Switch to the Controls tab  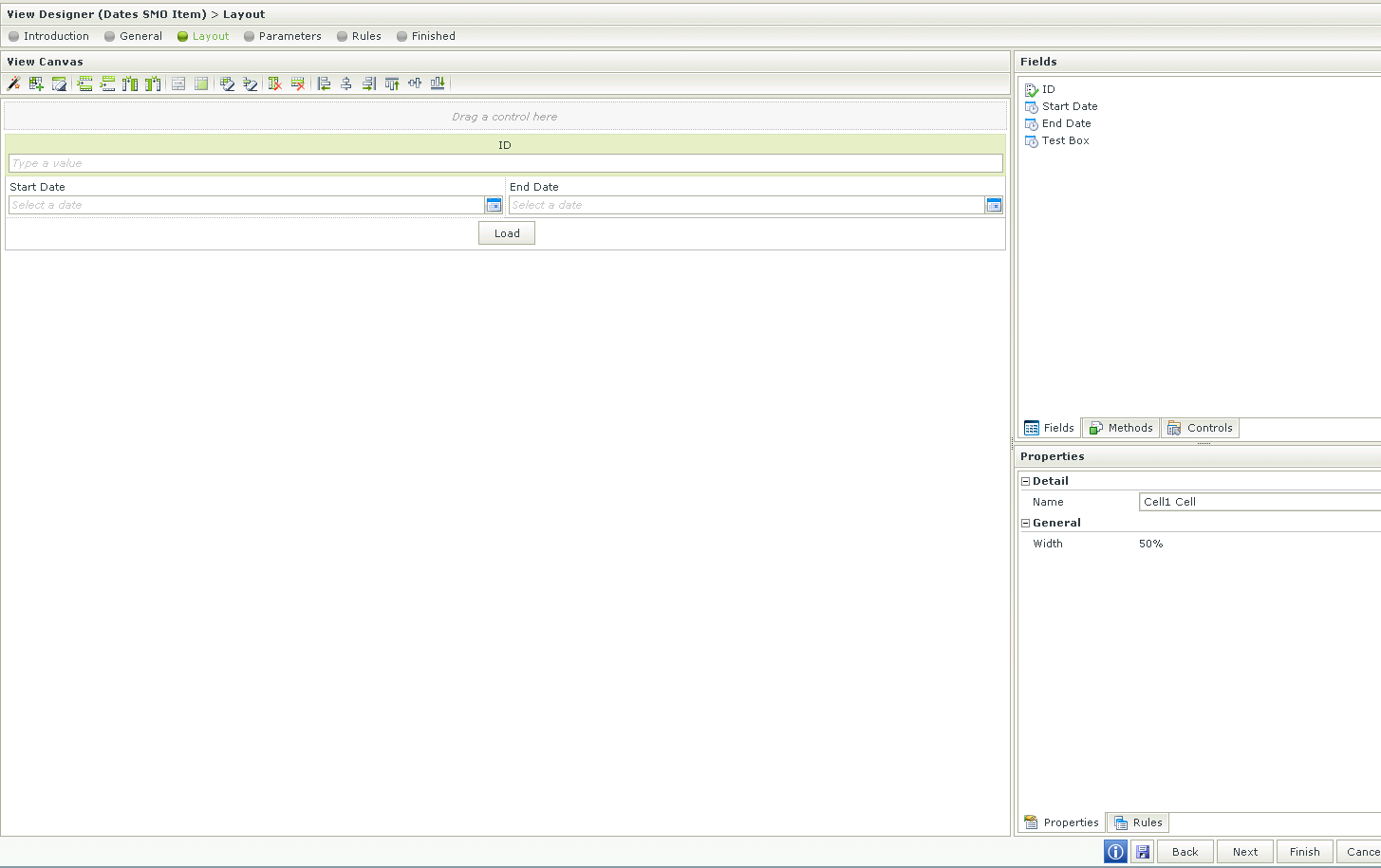1200,428
